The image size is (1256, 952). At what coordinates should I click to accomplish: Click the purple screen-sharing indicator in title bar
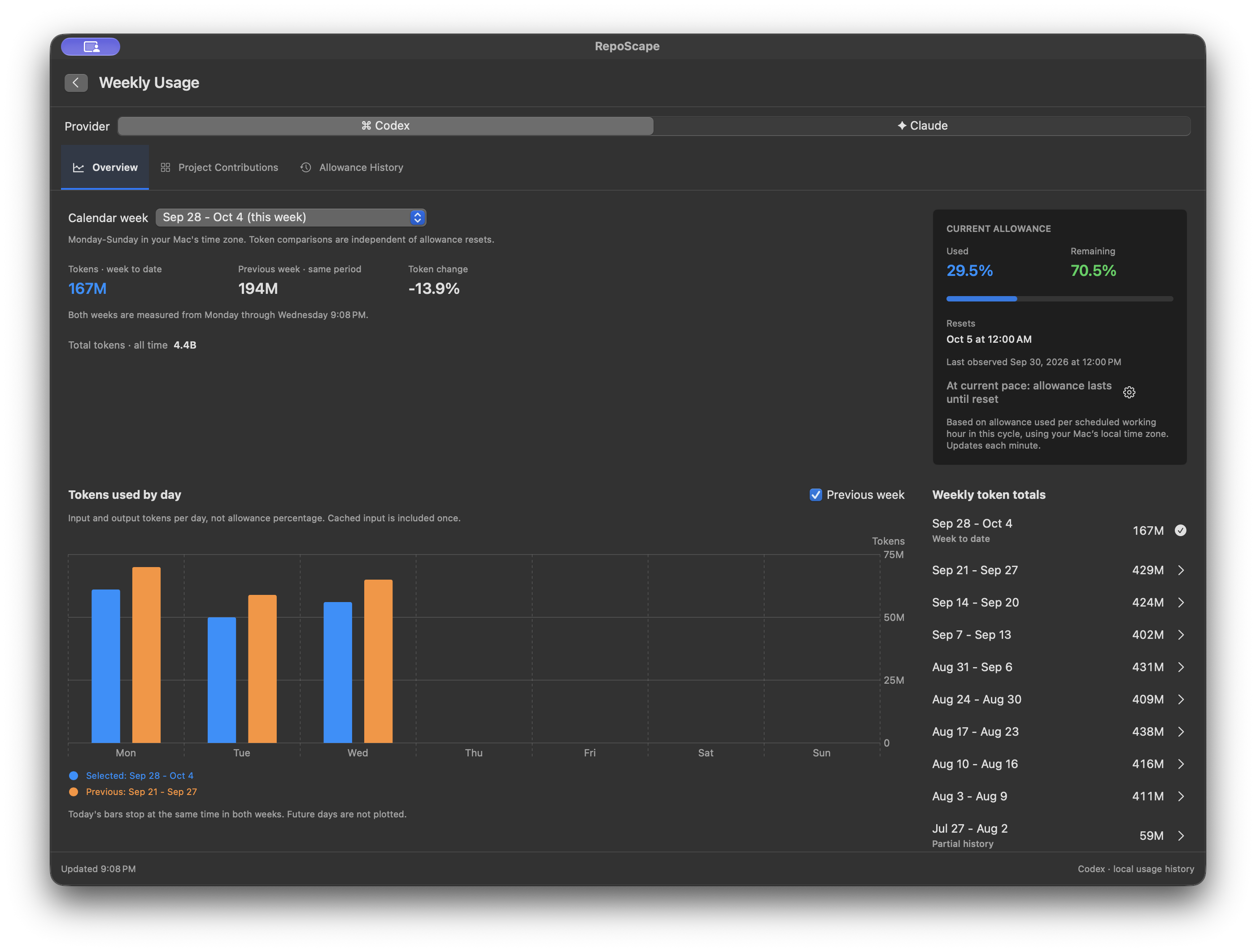[91, 47]
